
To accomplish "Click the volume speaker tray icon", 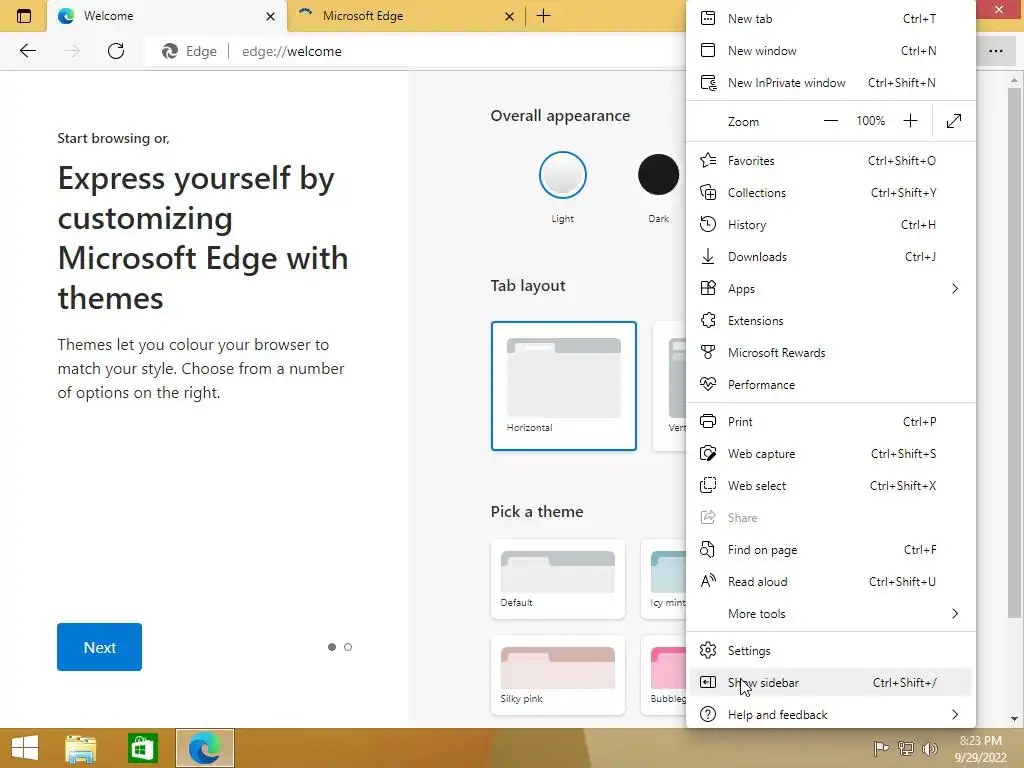I will 930,748.
